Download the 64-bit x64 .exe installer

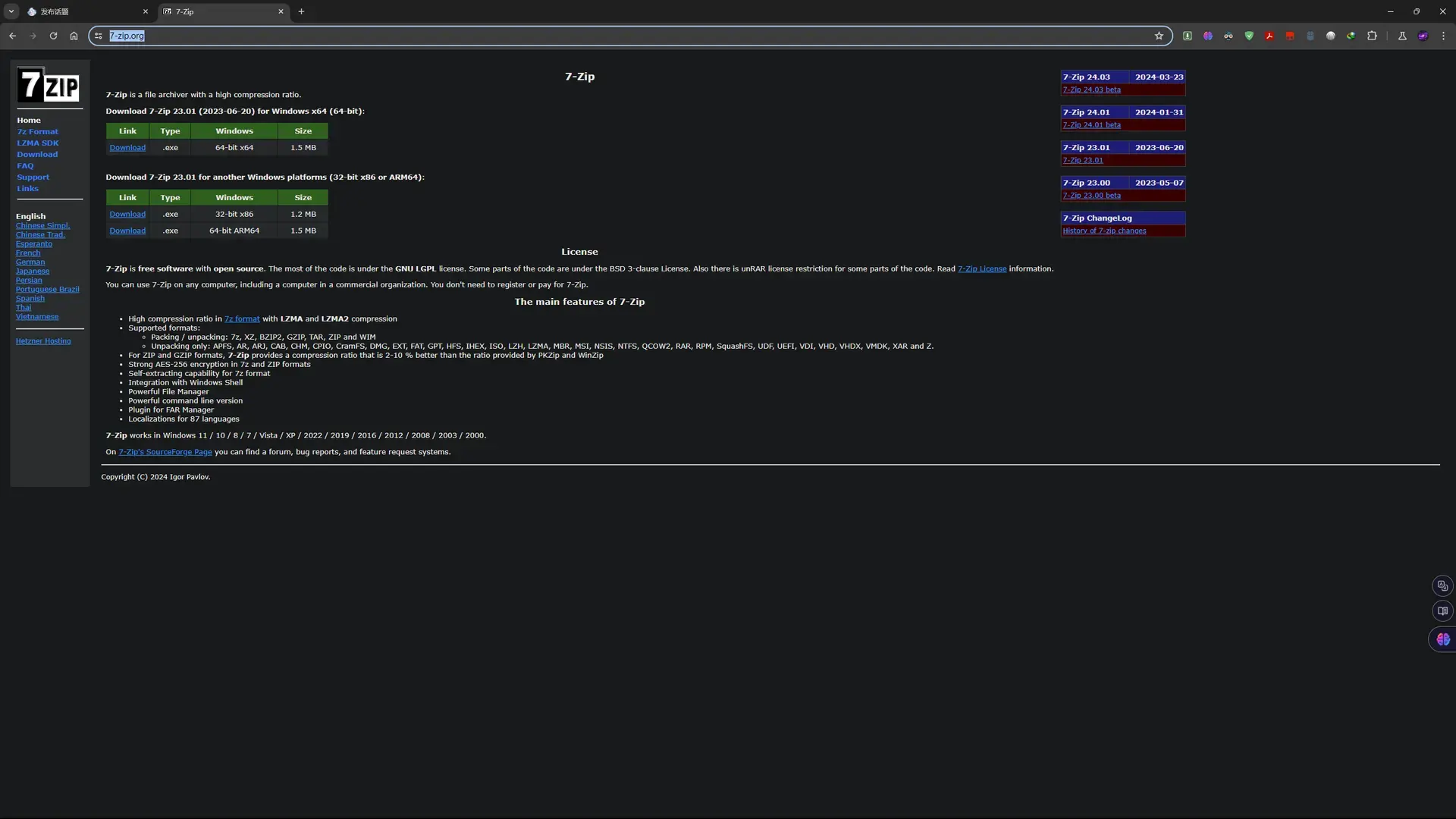pos(127,148)
